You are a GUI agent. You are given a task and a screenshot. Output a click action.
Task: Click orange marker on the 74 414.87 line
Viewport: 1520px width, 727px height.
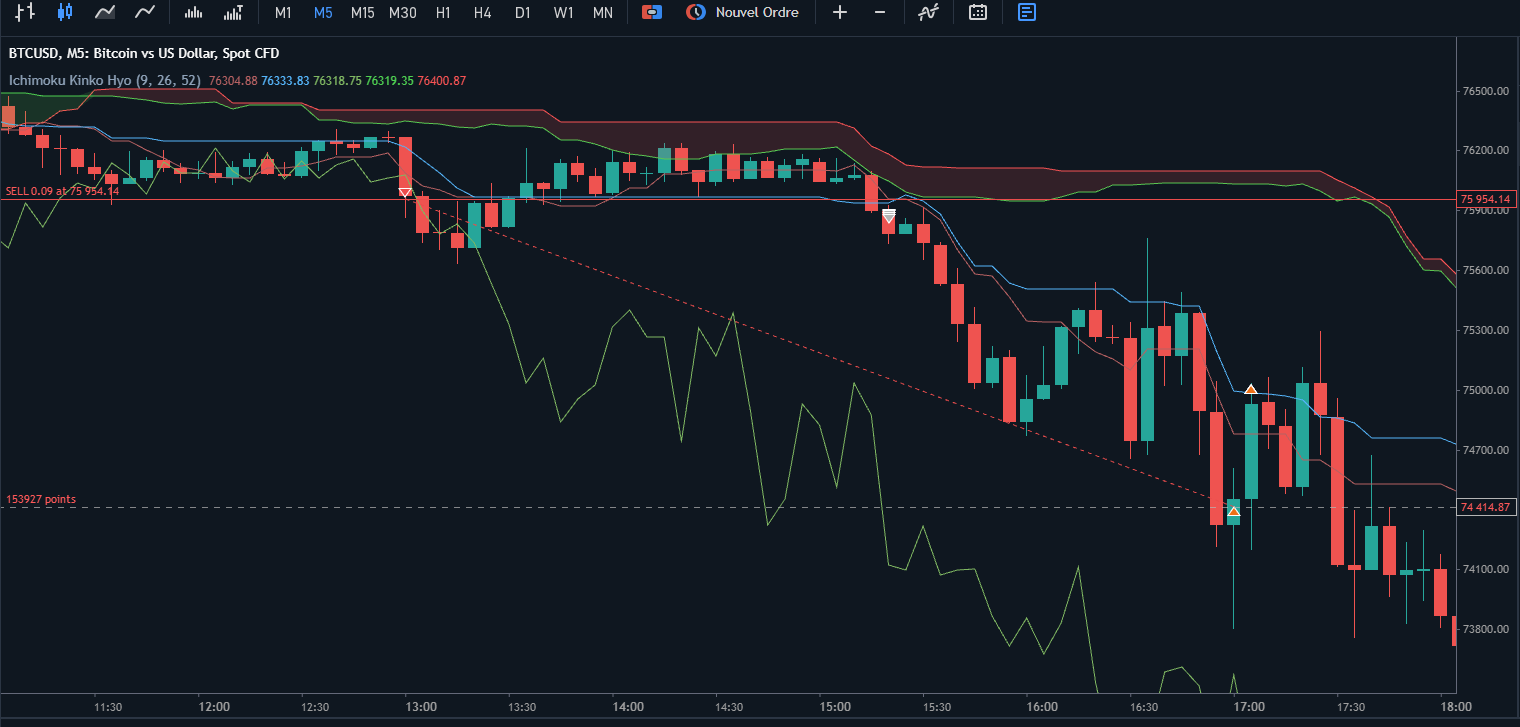(x=1234, y=512)
